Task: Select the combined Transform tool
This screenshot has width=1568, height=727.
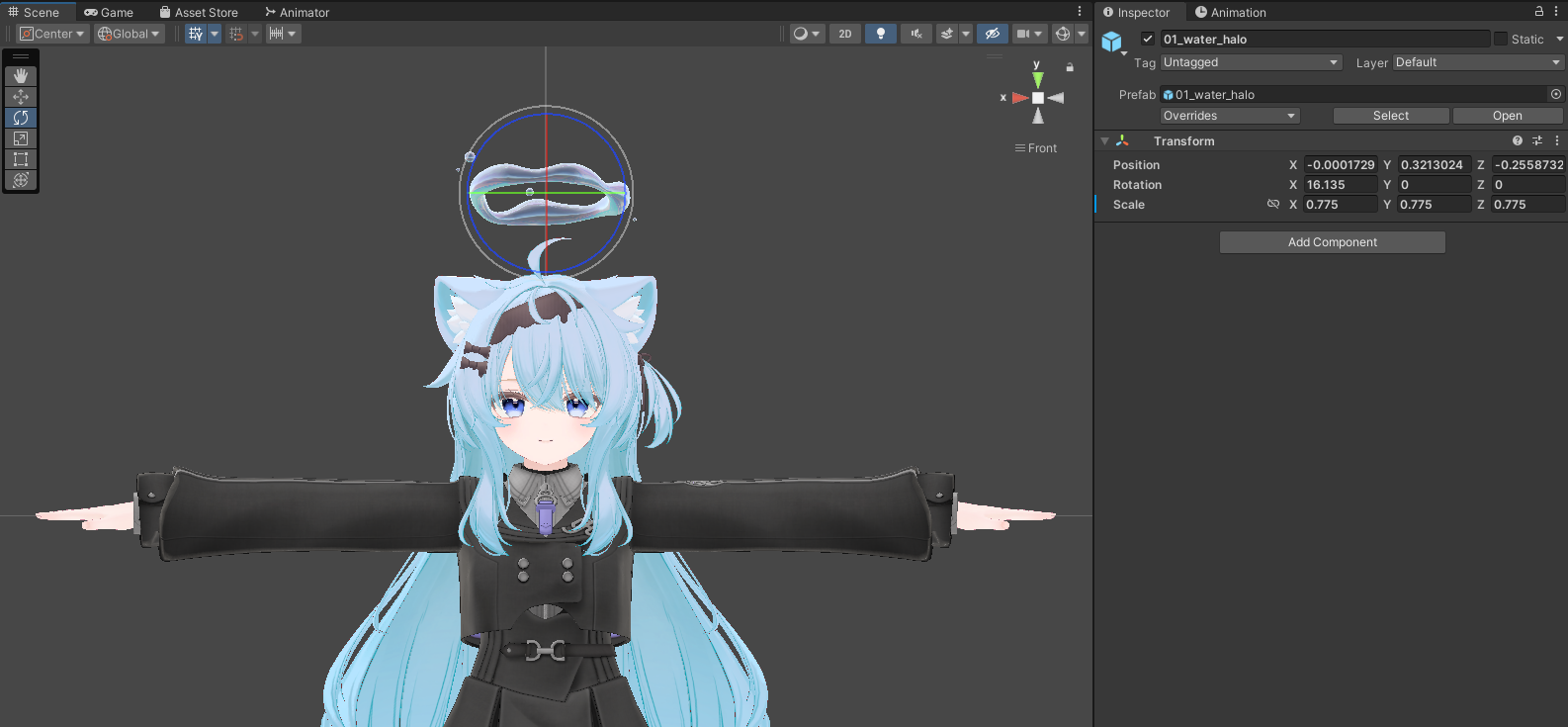Action: pos(21,180)
